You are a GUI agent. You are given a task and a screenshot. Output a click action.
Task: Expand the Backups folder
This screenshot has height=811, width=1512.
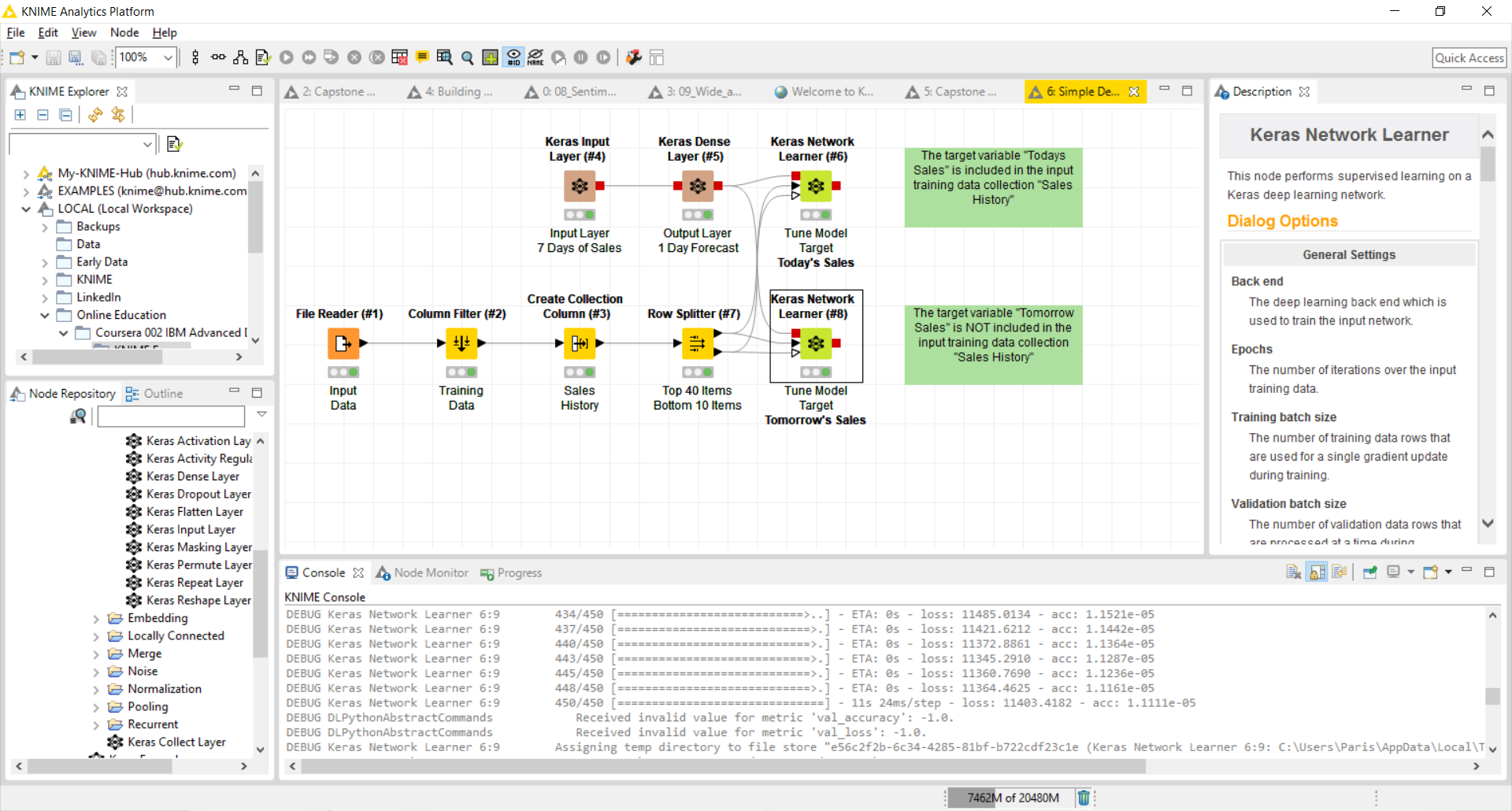[x=45, y=227]
